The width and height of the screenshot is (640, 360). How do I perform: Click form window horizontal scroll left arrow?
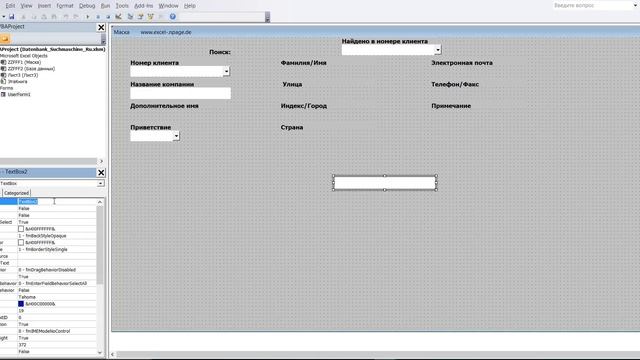pyautogui.click(x=113, y=354)
